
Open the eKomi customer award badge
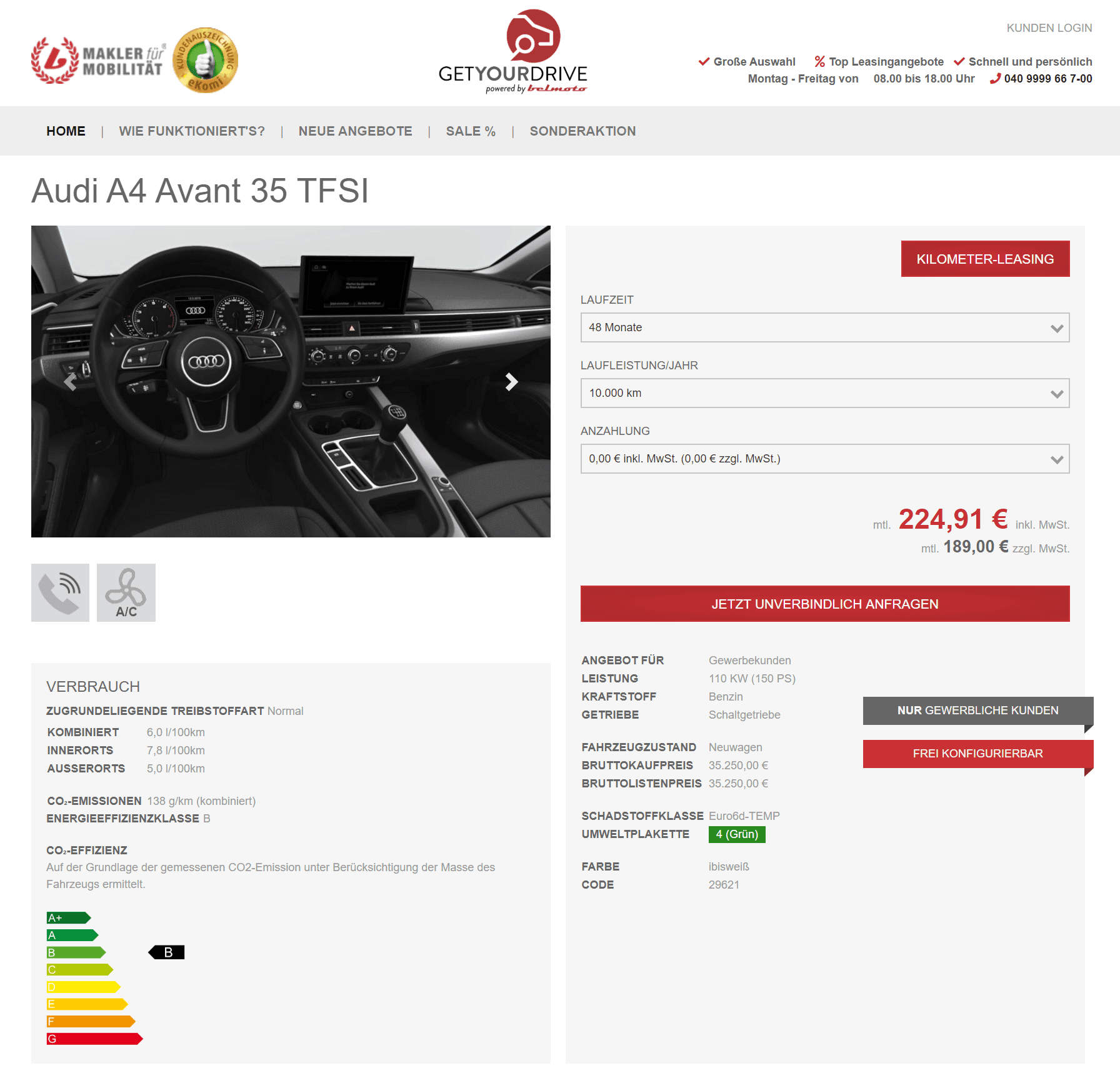(x=205, y=60)
